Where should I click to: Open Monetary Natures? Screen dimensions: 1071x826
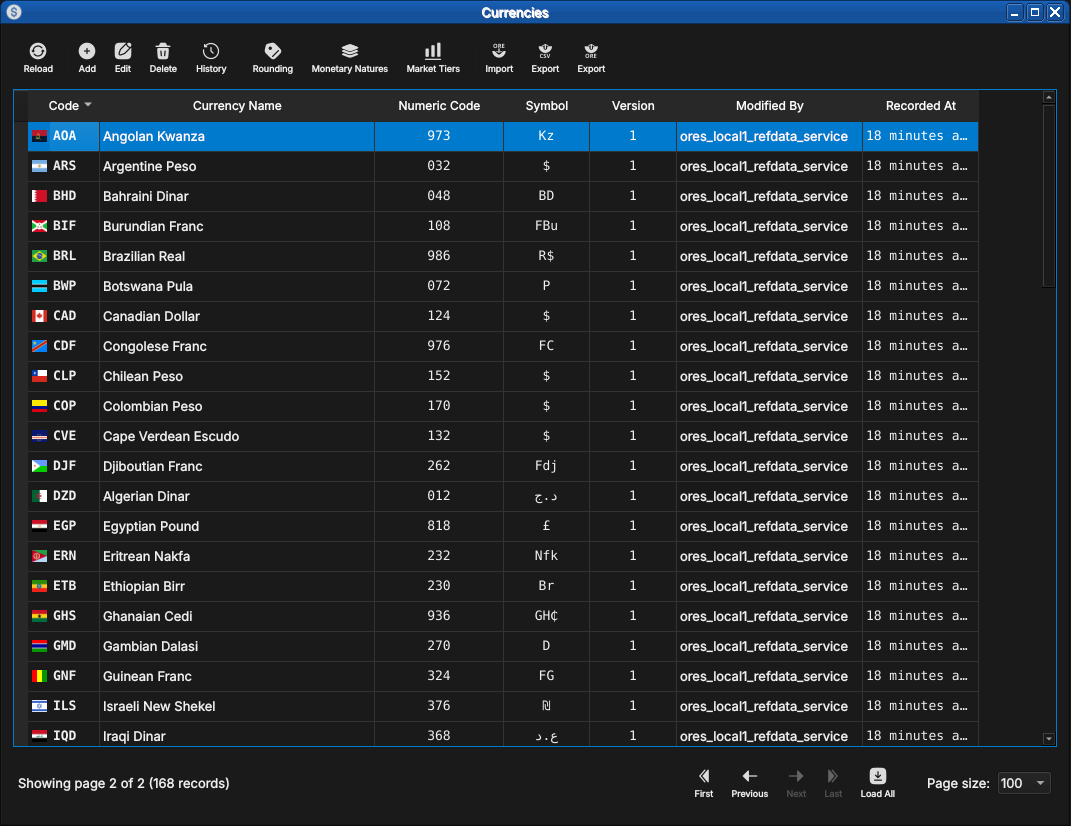tap(350, 58)
